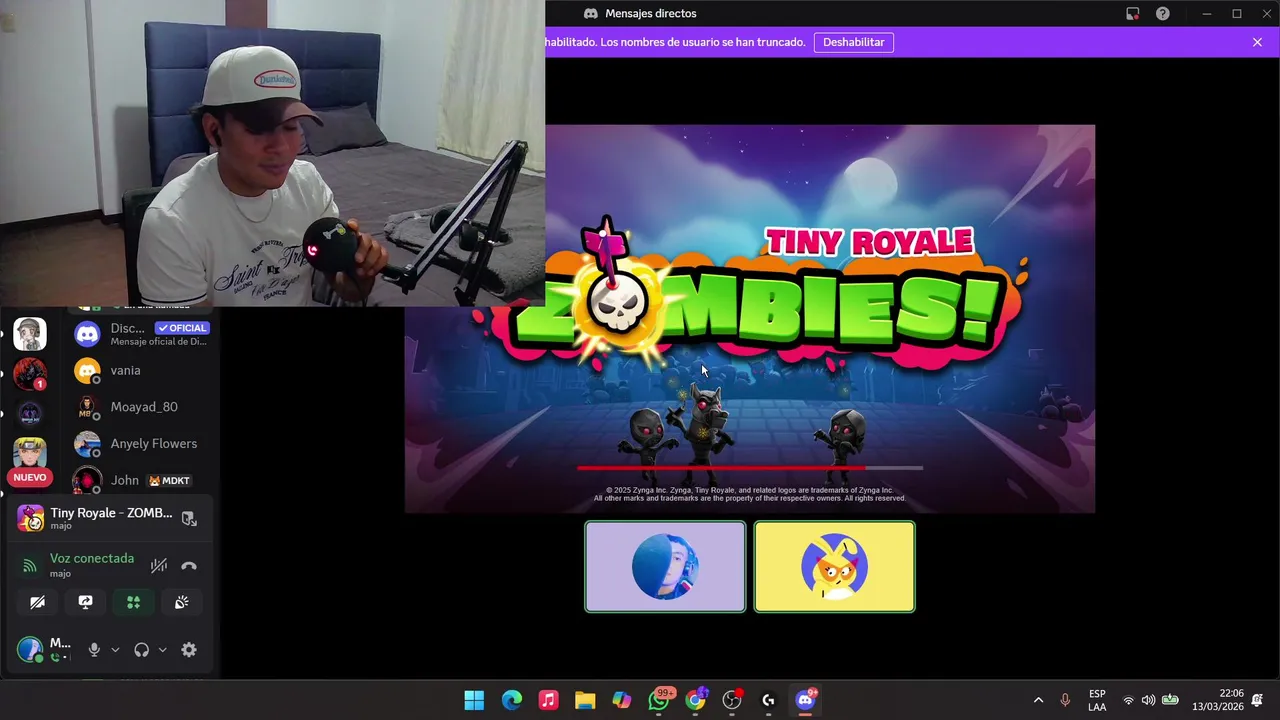
Task: Open Discord taskbar icon
Action: pyautogui.click(x=806, y=700)
